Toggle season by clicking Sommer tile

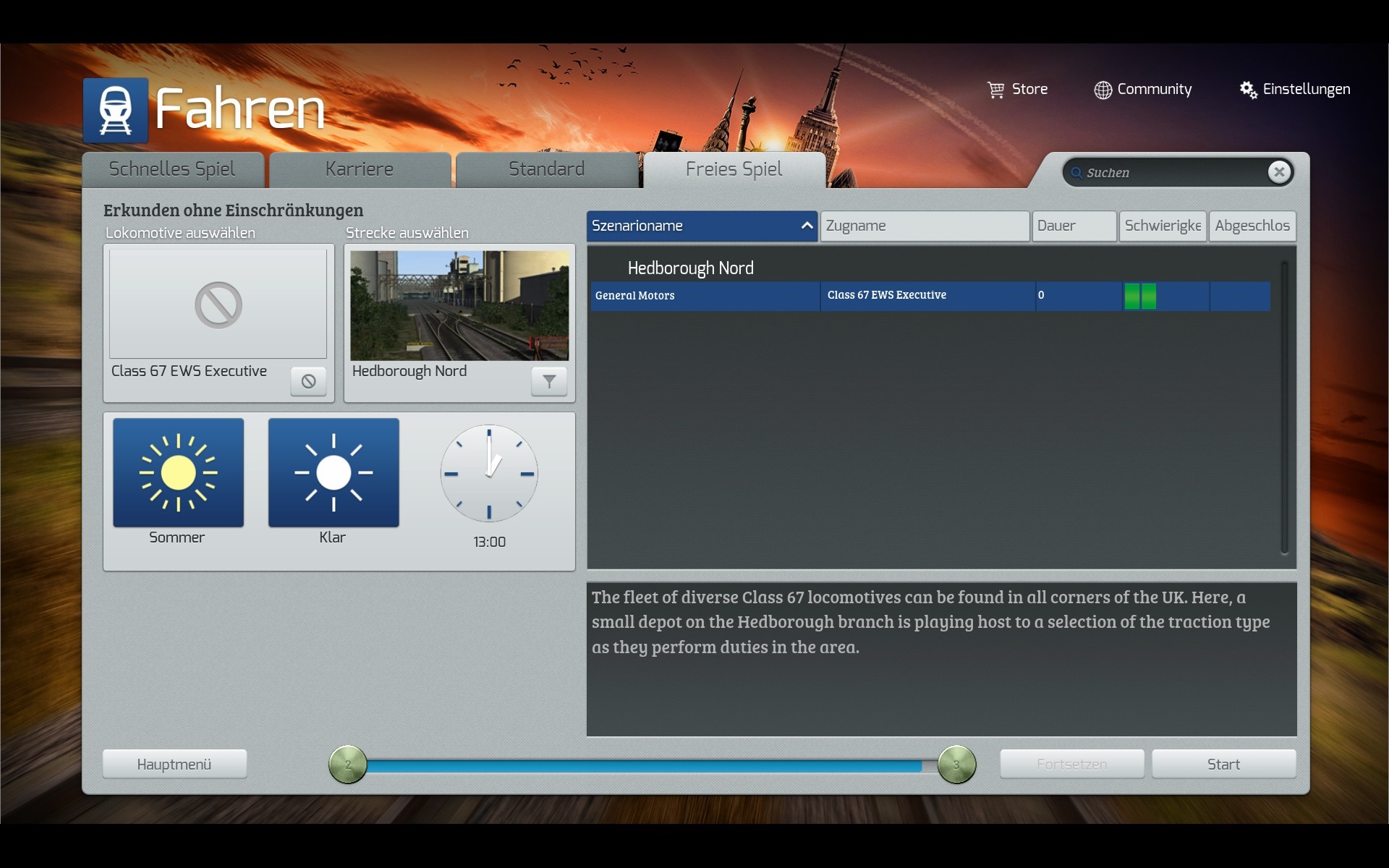click(x=178, y=472)
